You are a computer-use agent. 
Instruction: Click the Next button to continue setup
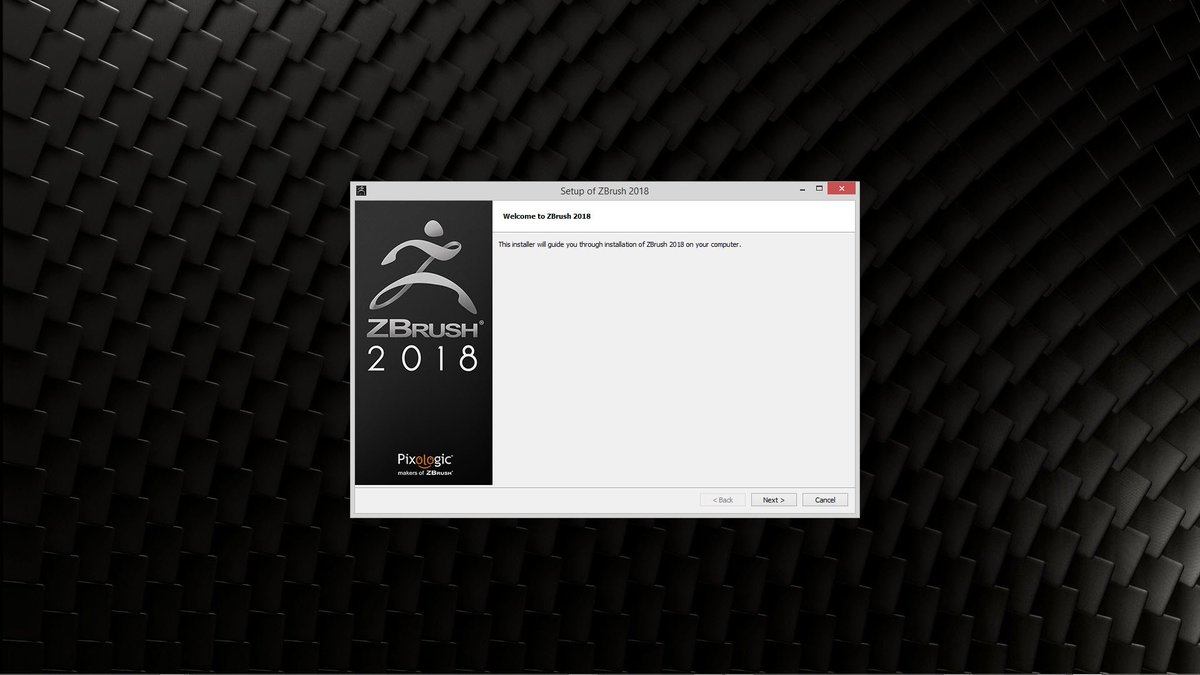[x=774, y=500]
